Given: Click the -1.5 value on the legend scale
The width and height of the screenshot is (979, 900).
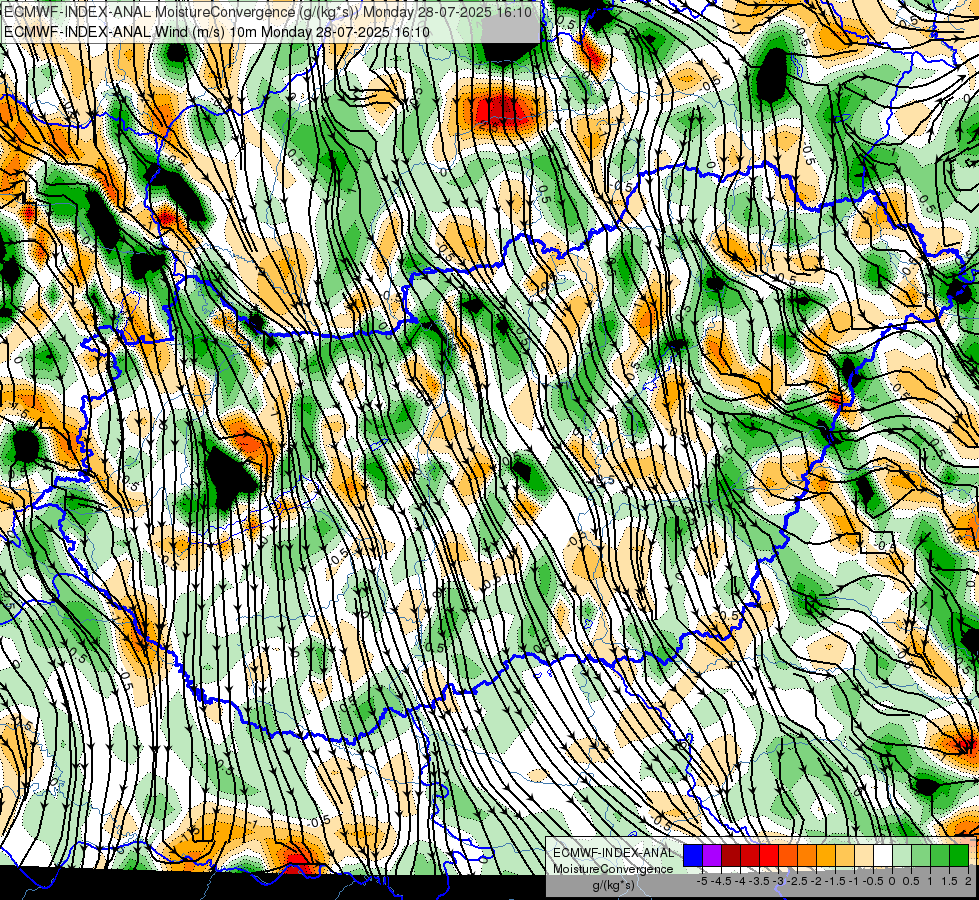Looking at the screenshot, I should coord(835,881).
